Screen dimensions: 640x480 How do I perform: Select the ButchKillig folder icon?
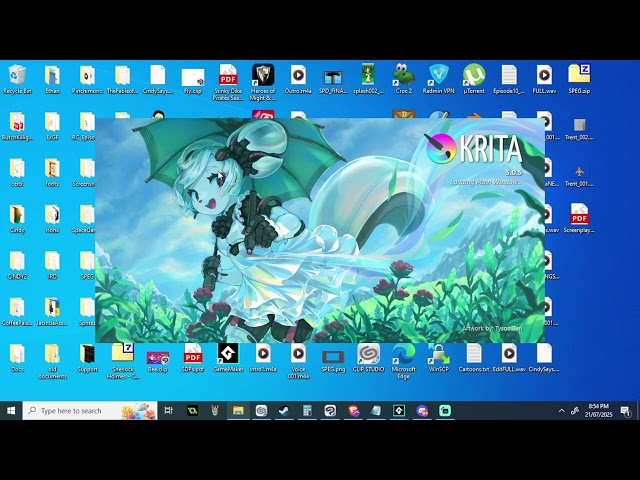tap(17, 125)
